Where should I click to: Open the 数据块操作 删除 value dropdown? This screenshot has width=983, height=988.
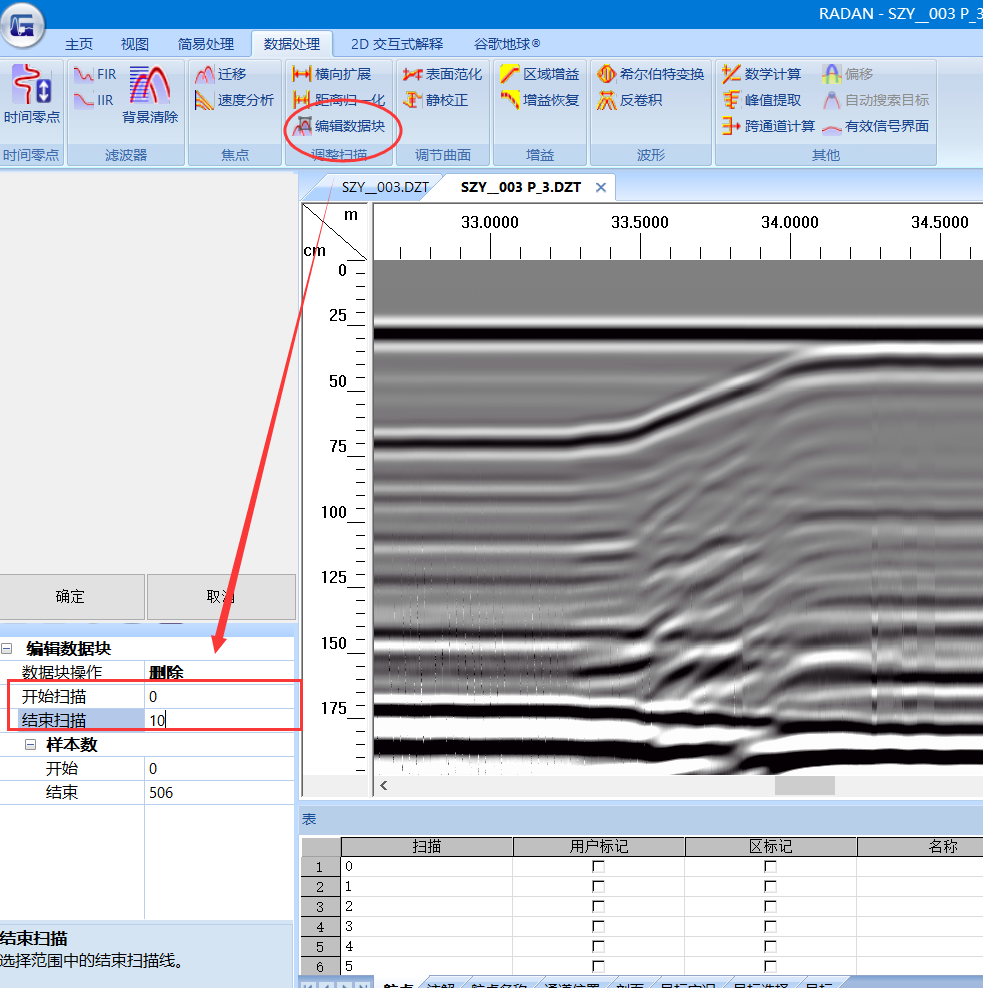219,672
